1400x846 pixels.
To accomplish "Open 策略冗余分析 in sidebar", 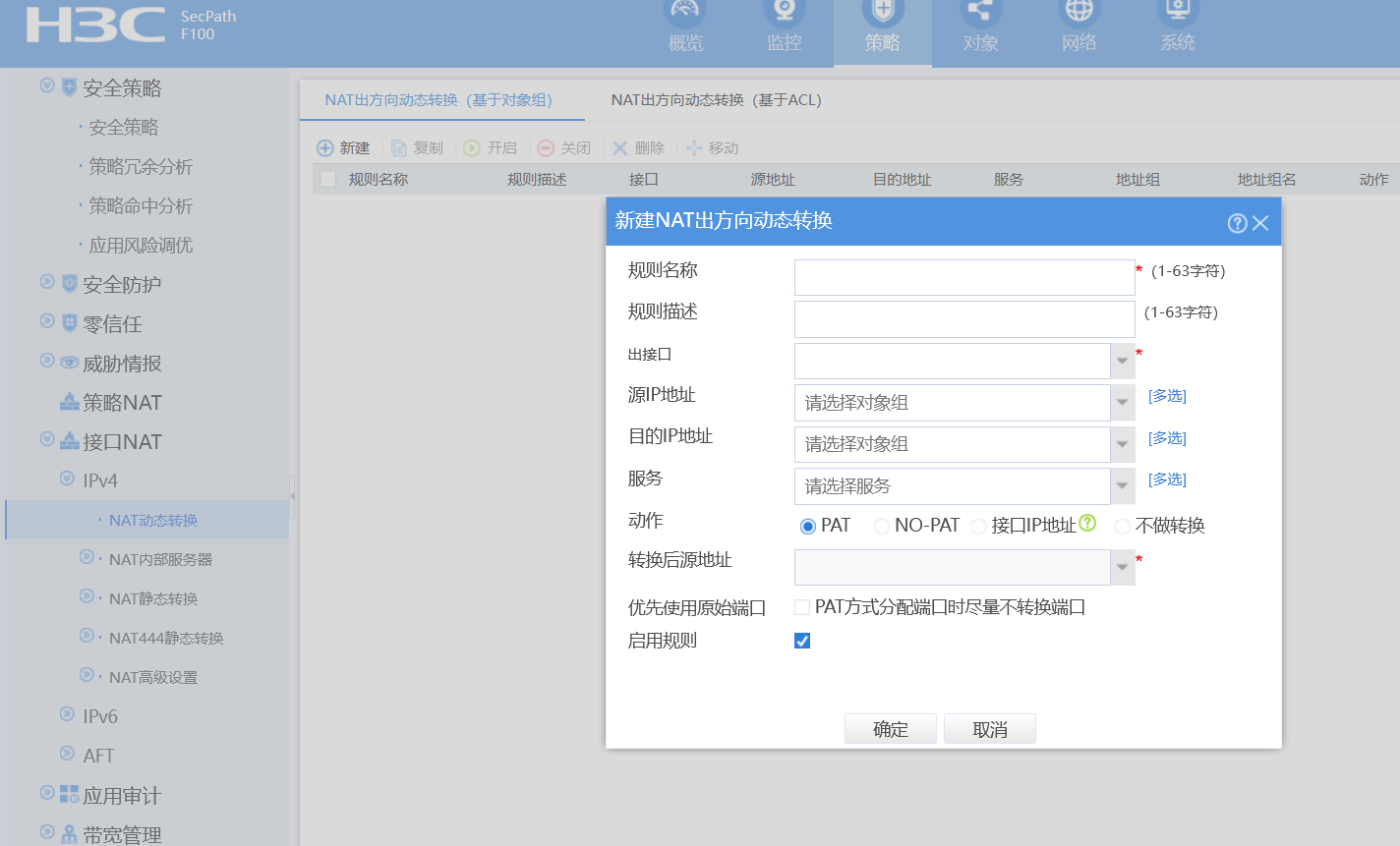I will coord(141,166).
